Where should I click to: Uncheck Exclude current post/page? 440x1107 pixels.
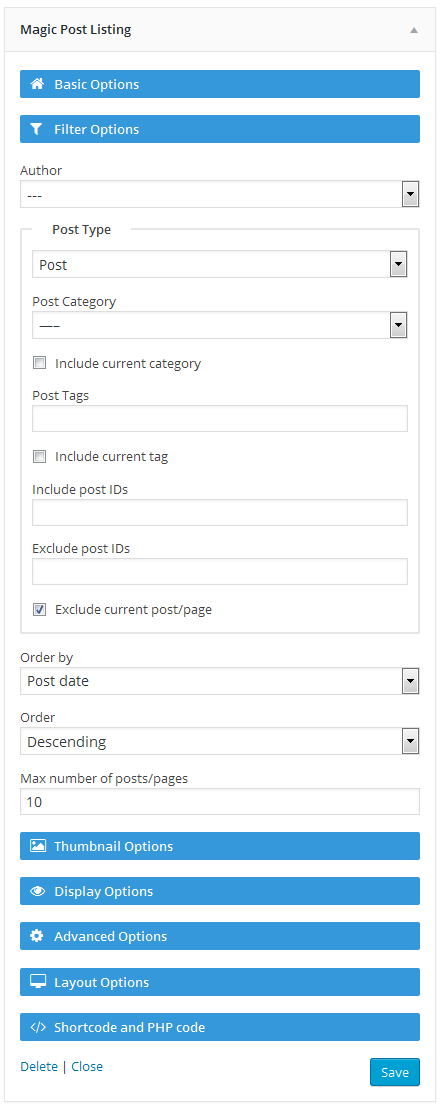(40, 609)
